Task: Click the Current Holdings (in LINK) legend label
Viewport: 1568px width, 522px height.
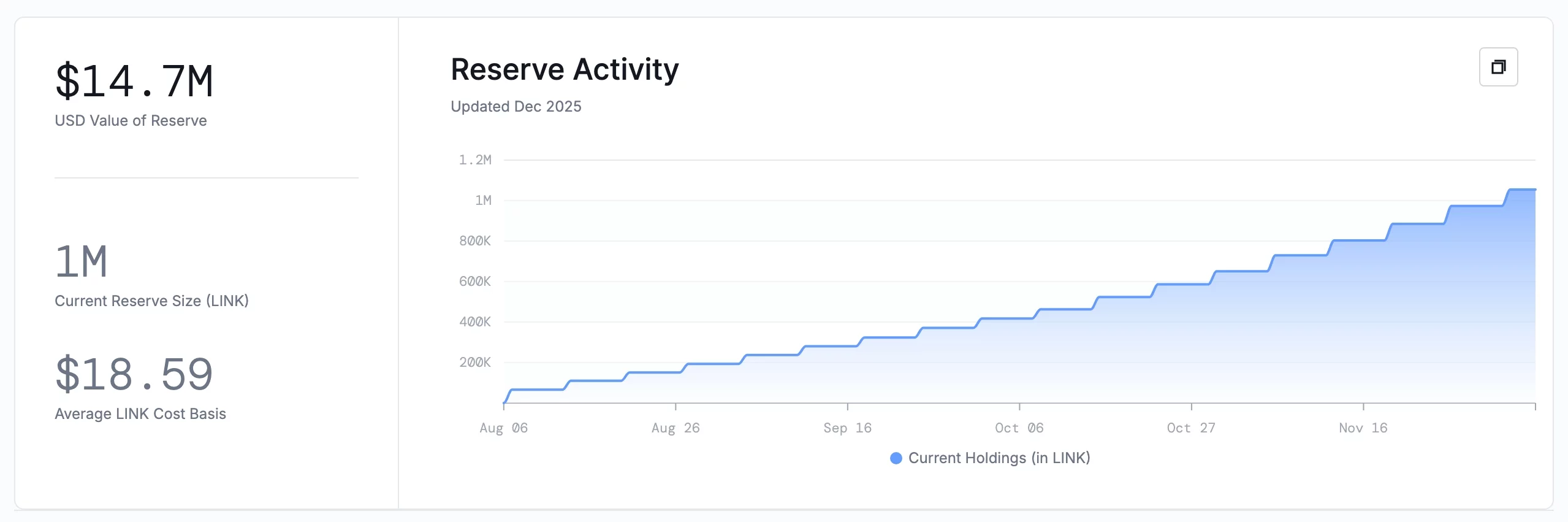Action: click(999, 458)
